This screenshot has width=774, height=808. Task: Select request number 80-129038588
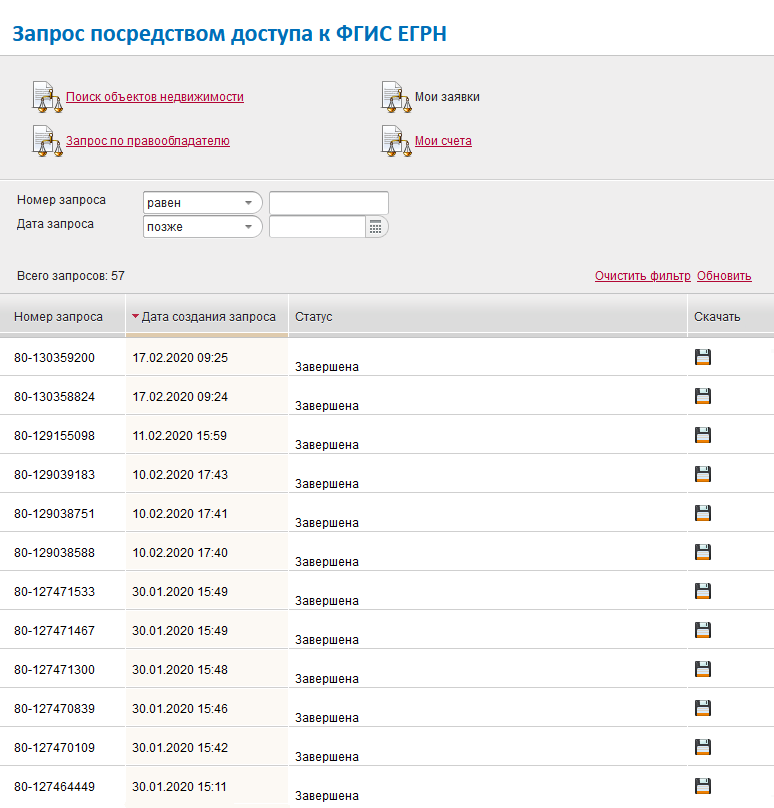[x=54, y=552]
